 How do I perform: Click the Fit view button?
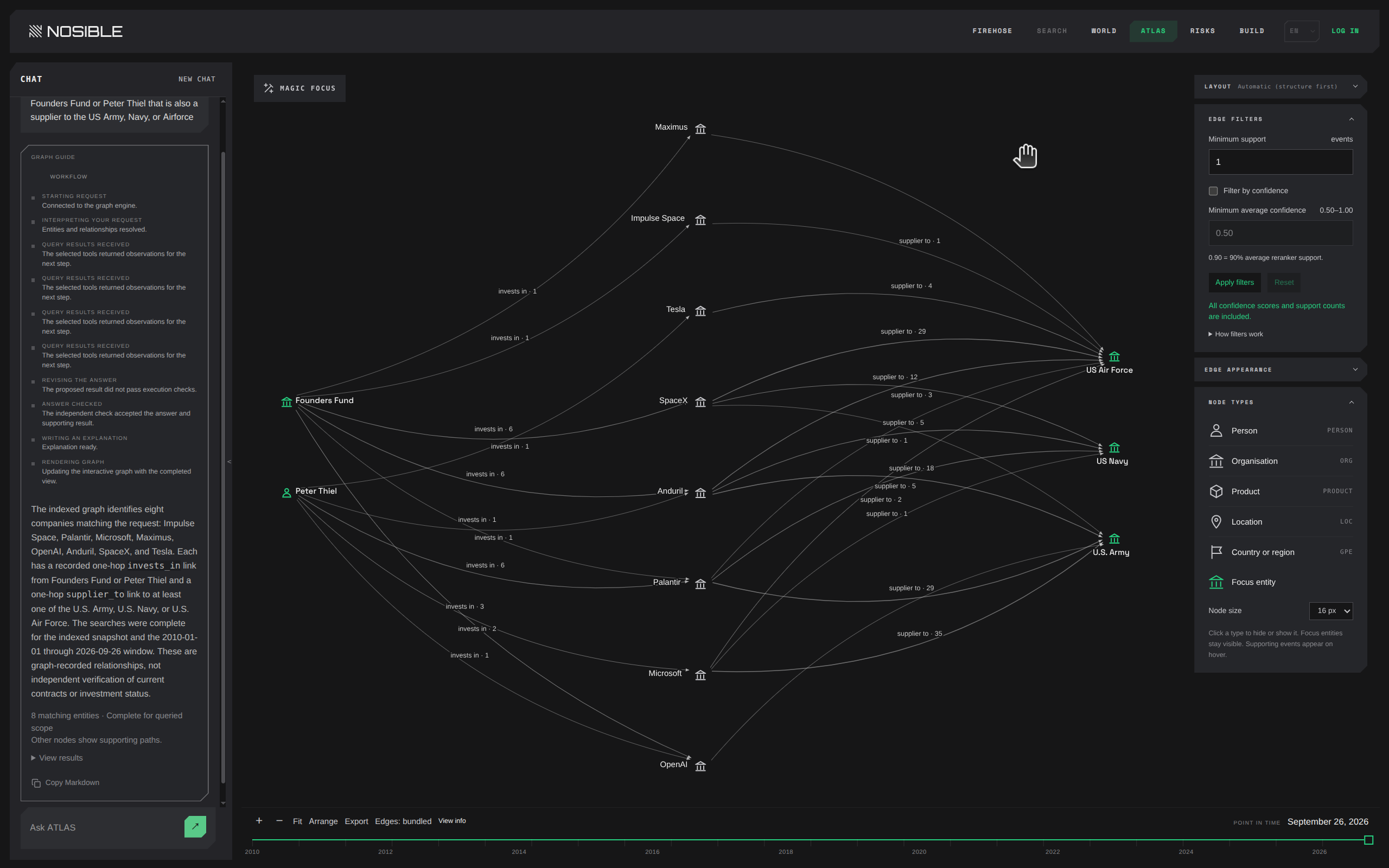click(297, 821)
